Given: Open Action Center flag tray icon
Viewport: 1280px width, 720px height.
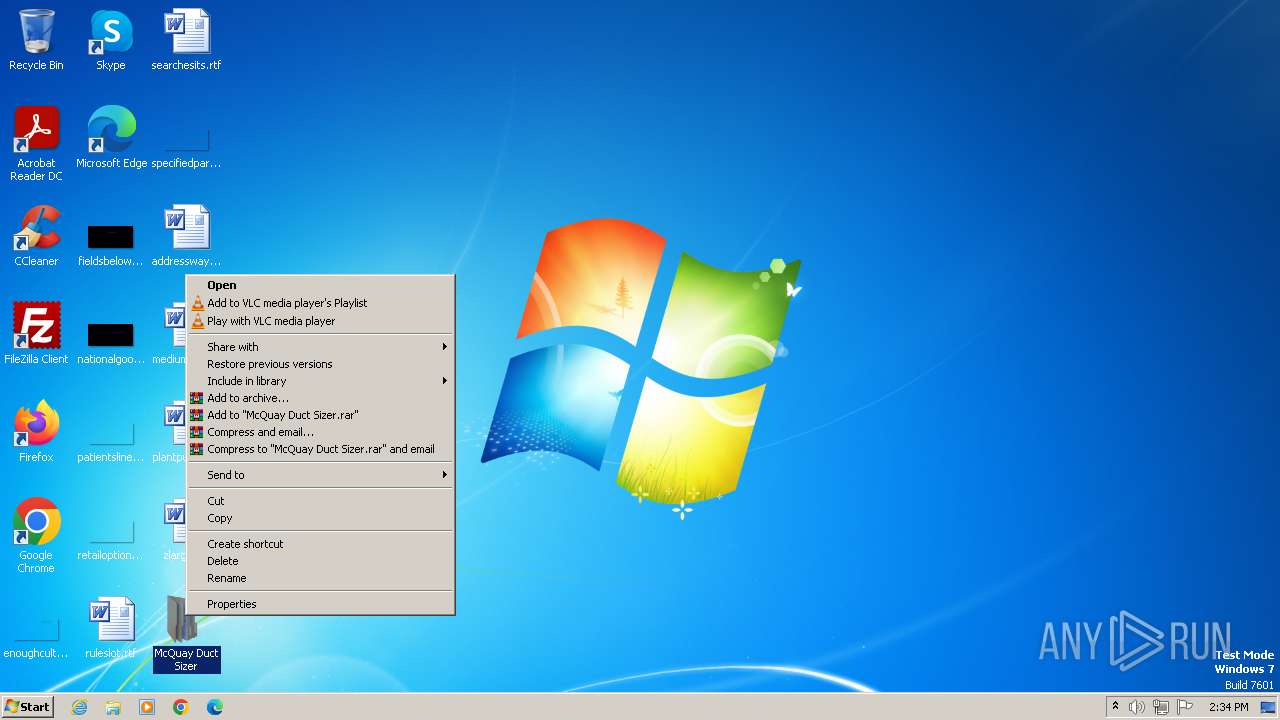Looking at the screenshot, I should pyautogui.click(x=1185, y=707).
